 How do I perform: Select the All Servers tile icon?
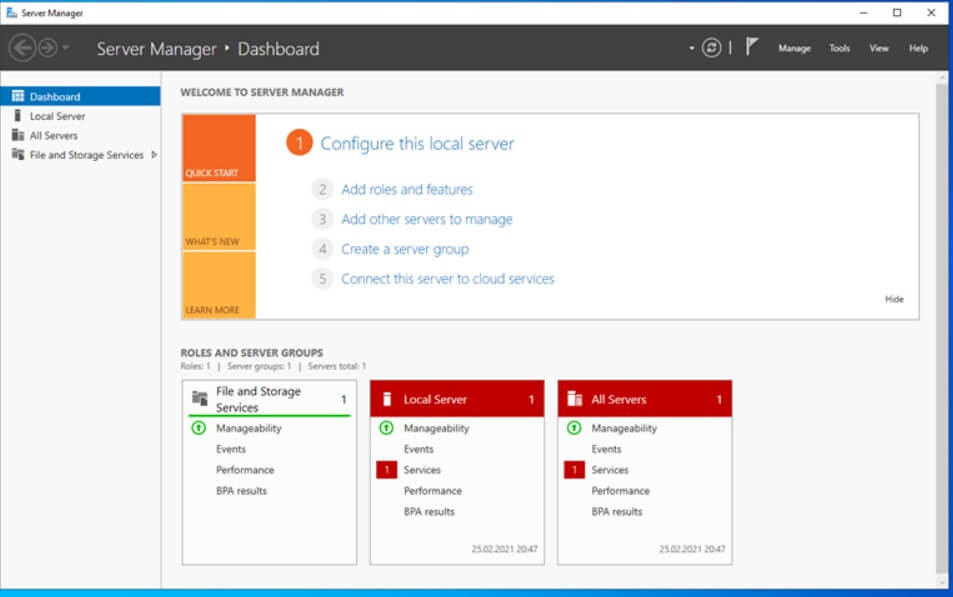coord(575,397)
